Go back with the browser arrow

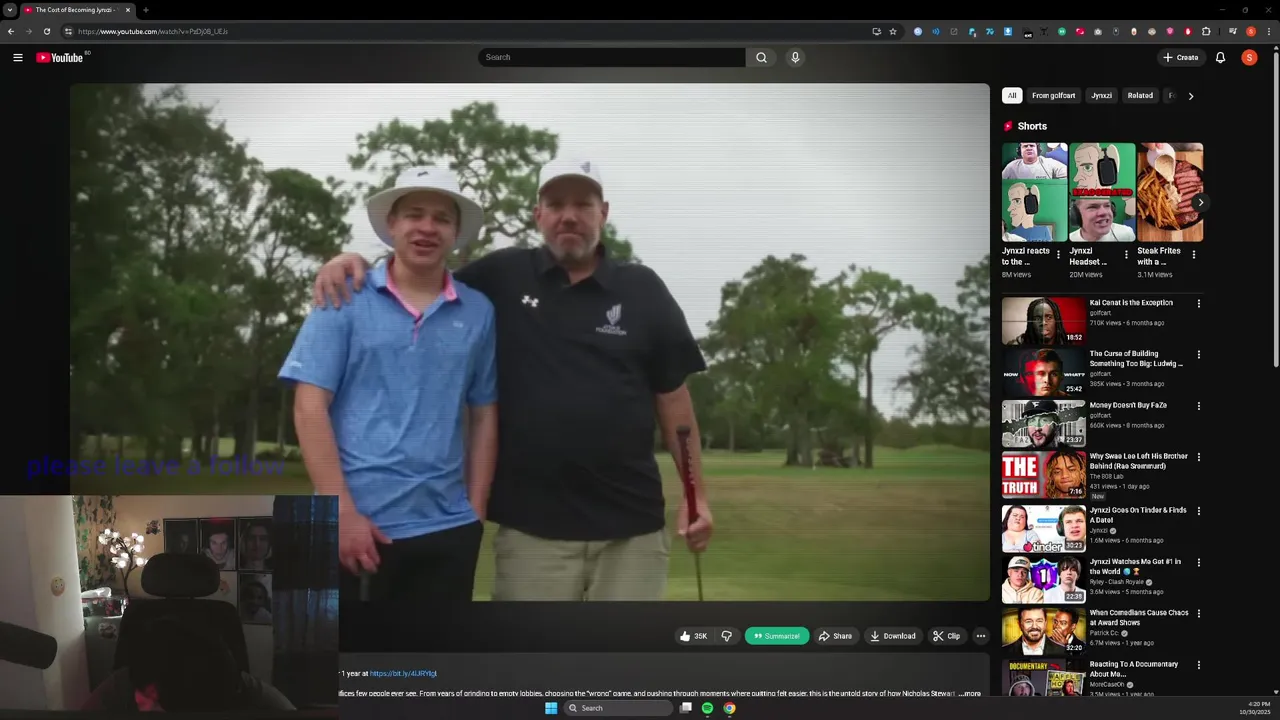coord(11,31)
